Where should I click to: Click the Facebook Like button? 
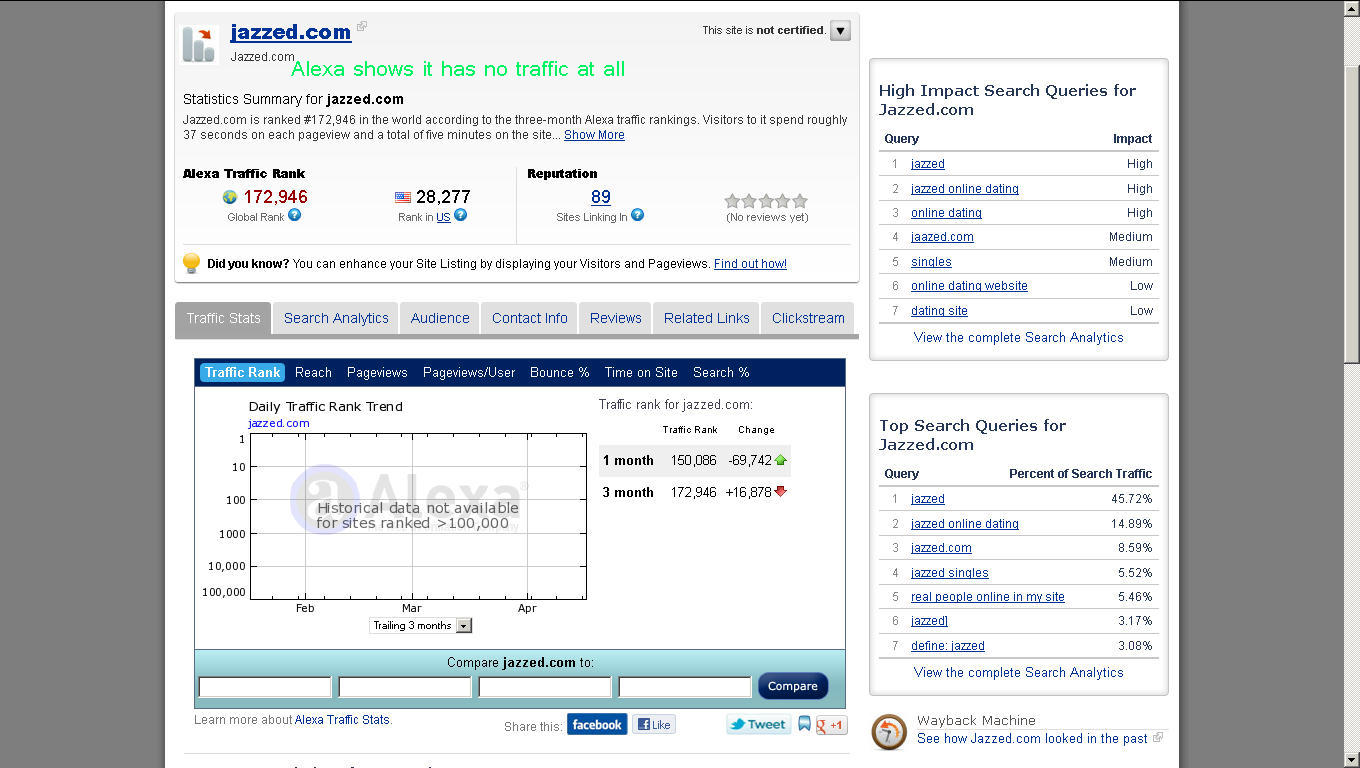click(654, 725)
